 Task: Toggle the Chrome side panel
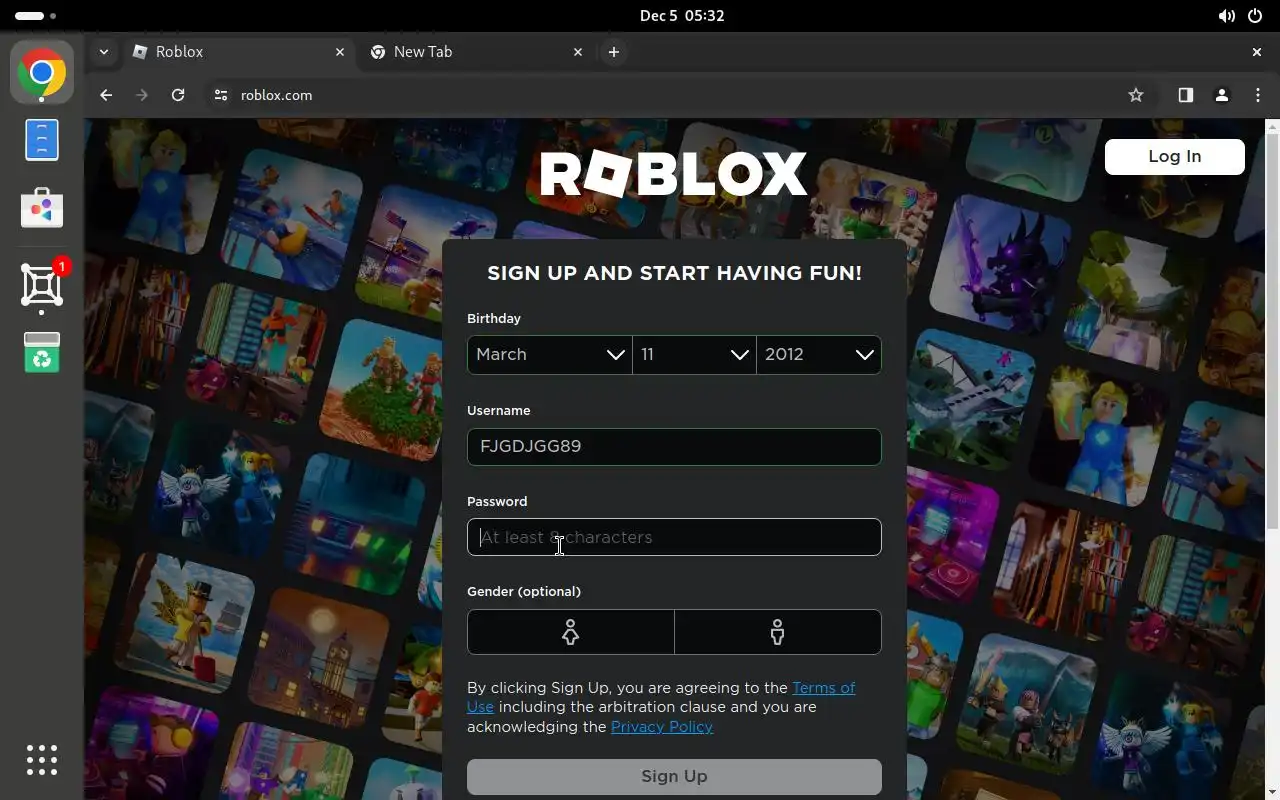coord(1185,95)
